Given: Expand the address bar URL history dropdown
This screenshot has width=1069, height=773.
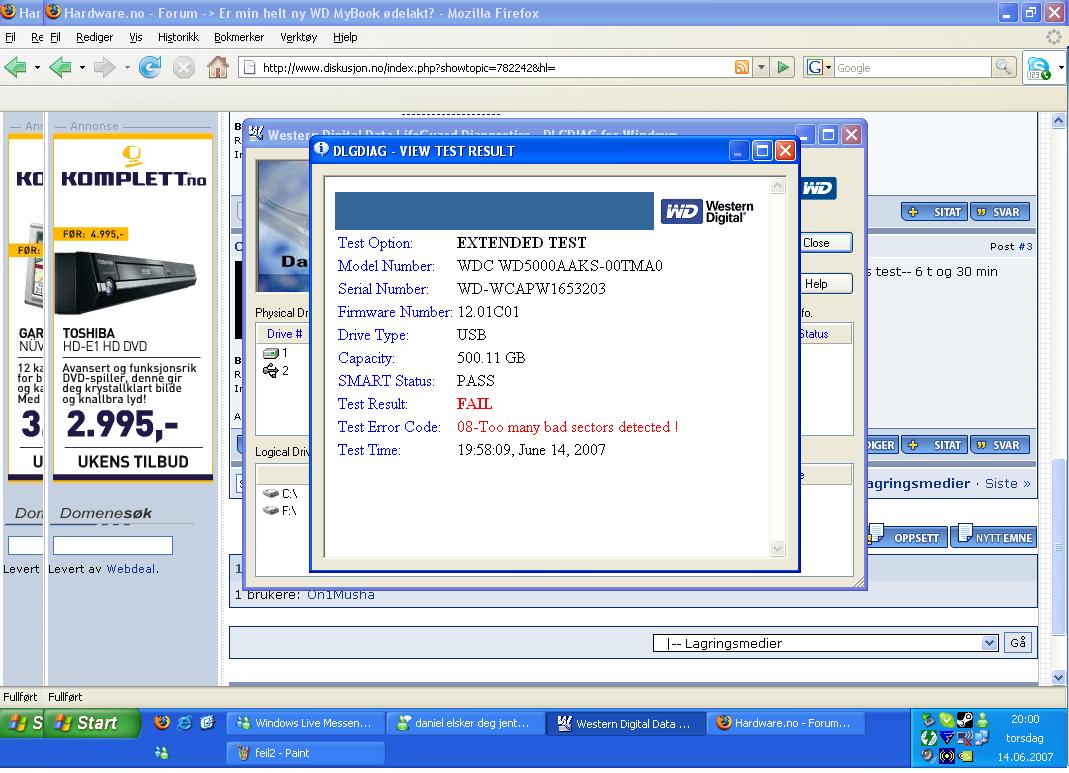Looking at the screenshot, I should (x=762, y=67).
